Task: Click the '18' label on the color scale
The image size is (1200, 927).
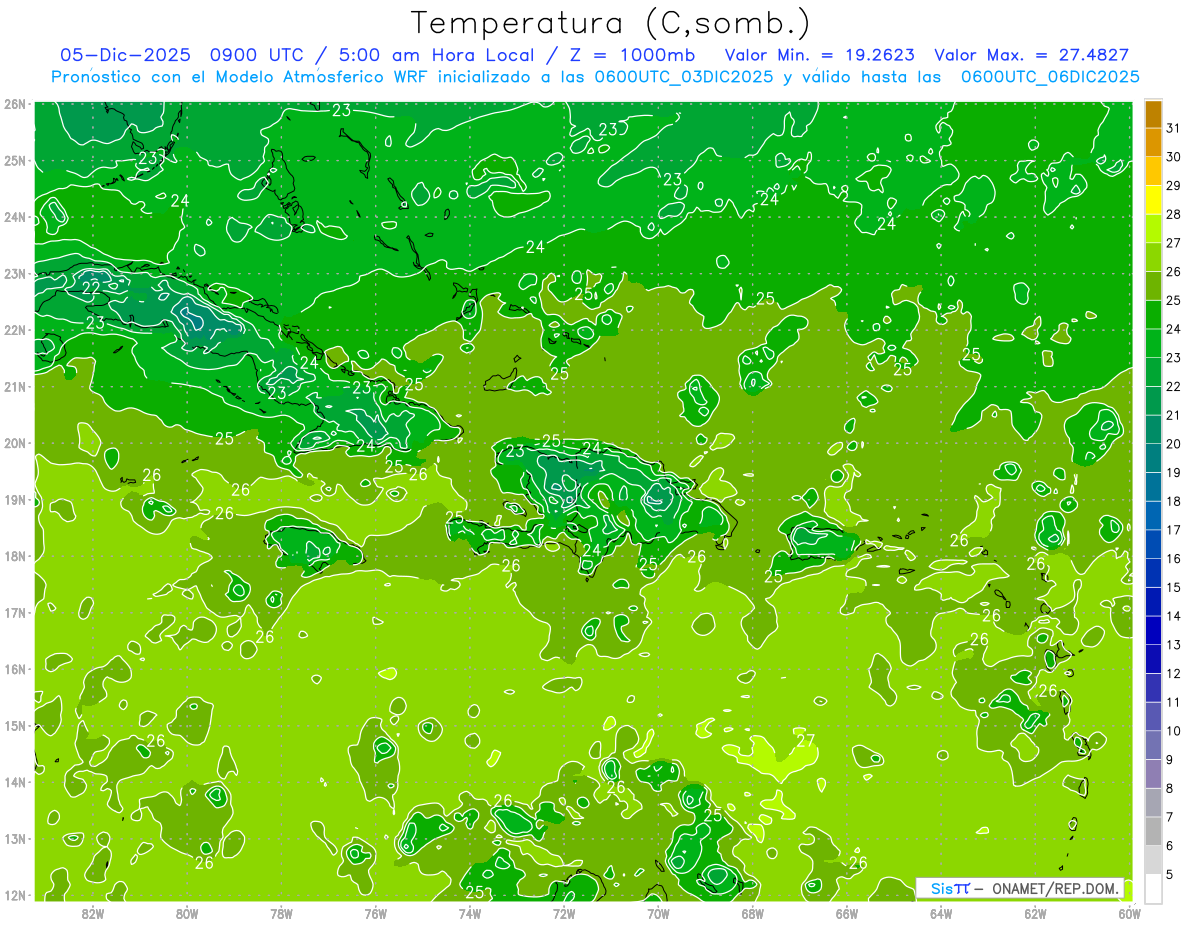Action: (1174, 501)
